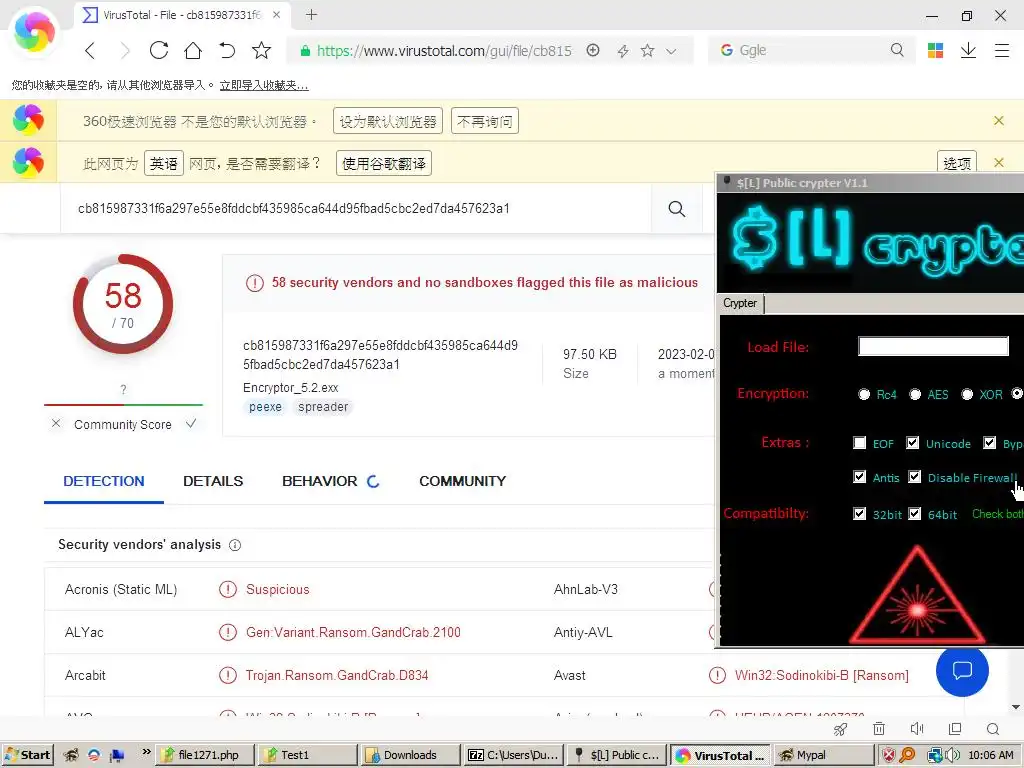Click the Crypter tab in crypter window
This screenshot has width=1024, height=768.
(740, 303)
